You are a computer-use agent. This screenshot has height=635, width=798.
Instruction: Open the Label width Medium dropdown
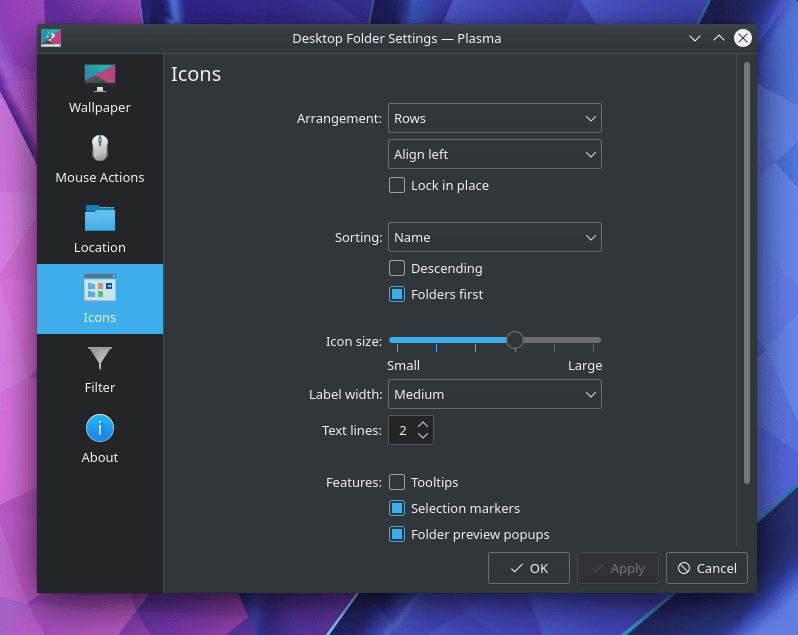coord(494,394)
